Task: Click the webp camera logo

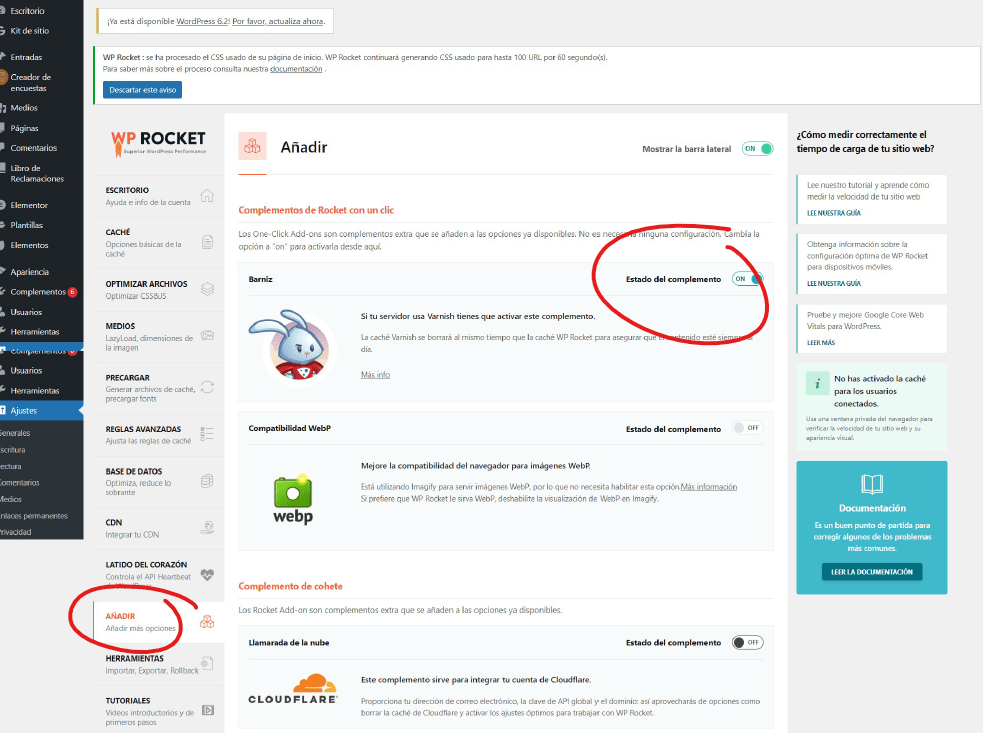Action: pyautogui.click(x=293, y=500)
